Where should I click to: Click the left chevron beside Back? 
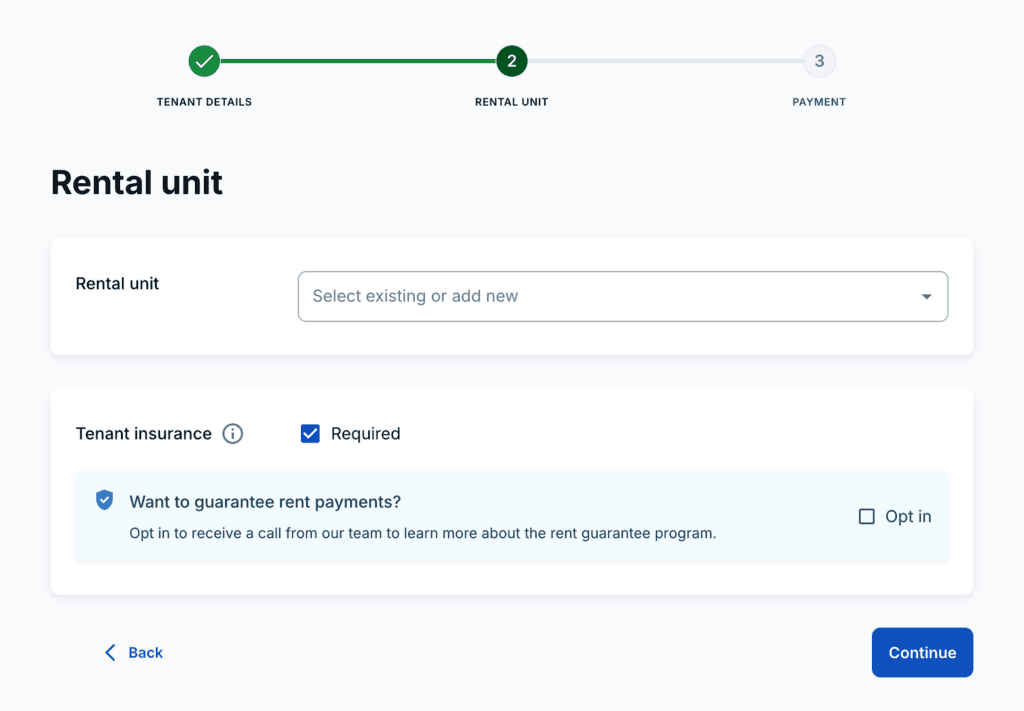tap(110, 653)
